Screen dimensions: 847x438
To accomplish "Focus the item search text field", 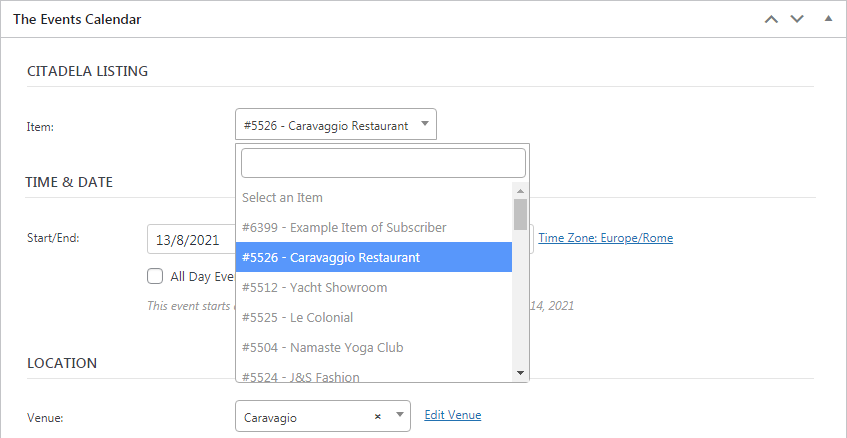I will pos(383,163).
